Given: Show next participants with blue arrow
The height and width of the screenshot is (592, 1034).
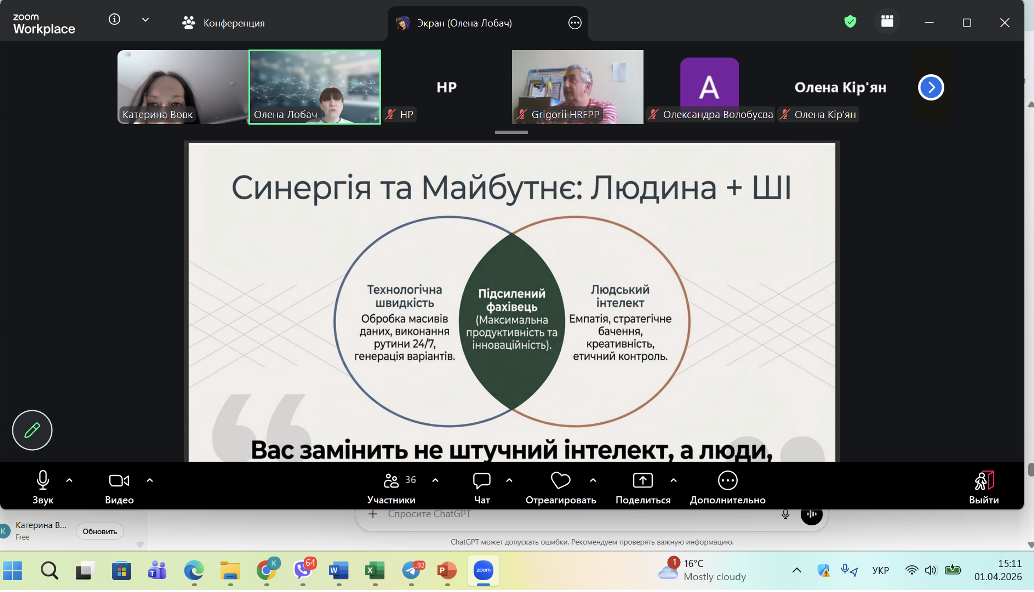Looking at the screenshot, I should [x=931, y=88].
